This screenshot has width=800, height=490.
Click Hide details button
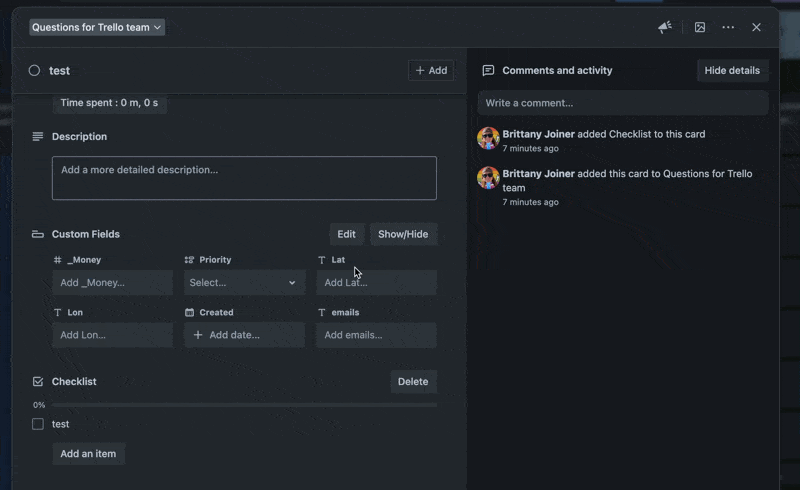732,70
